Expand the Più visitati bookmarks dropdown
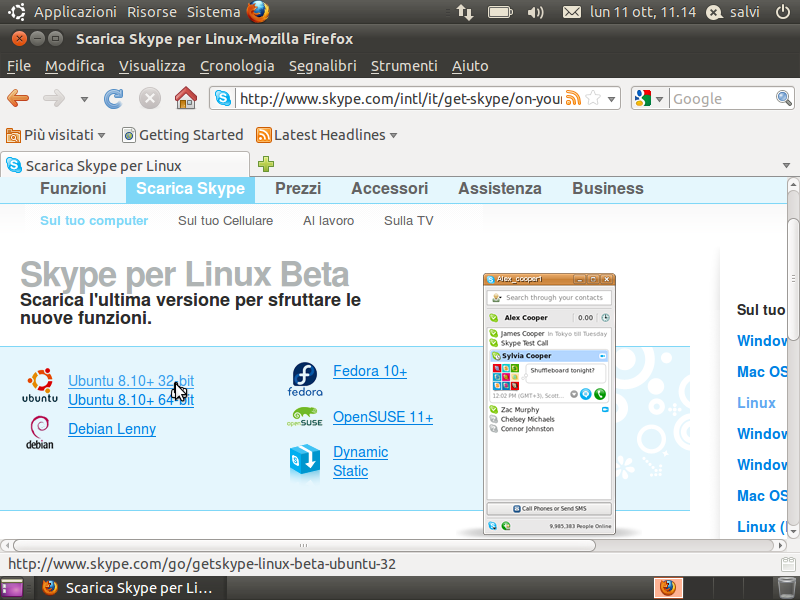Viewport: 800px width, 600px height. pos(101,136)
